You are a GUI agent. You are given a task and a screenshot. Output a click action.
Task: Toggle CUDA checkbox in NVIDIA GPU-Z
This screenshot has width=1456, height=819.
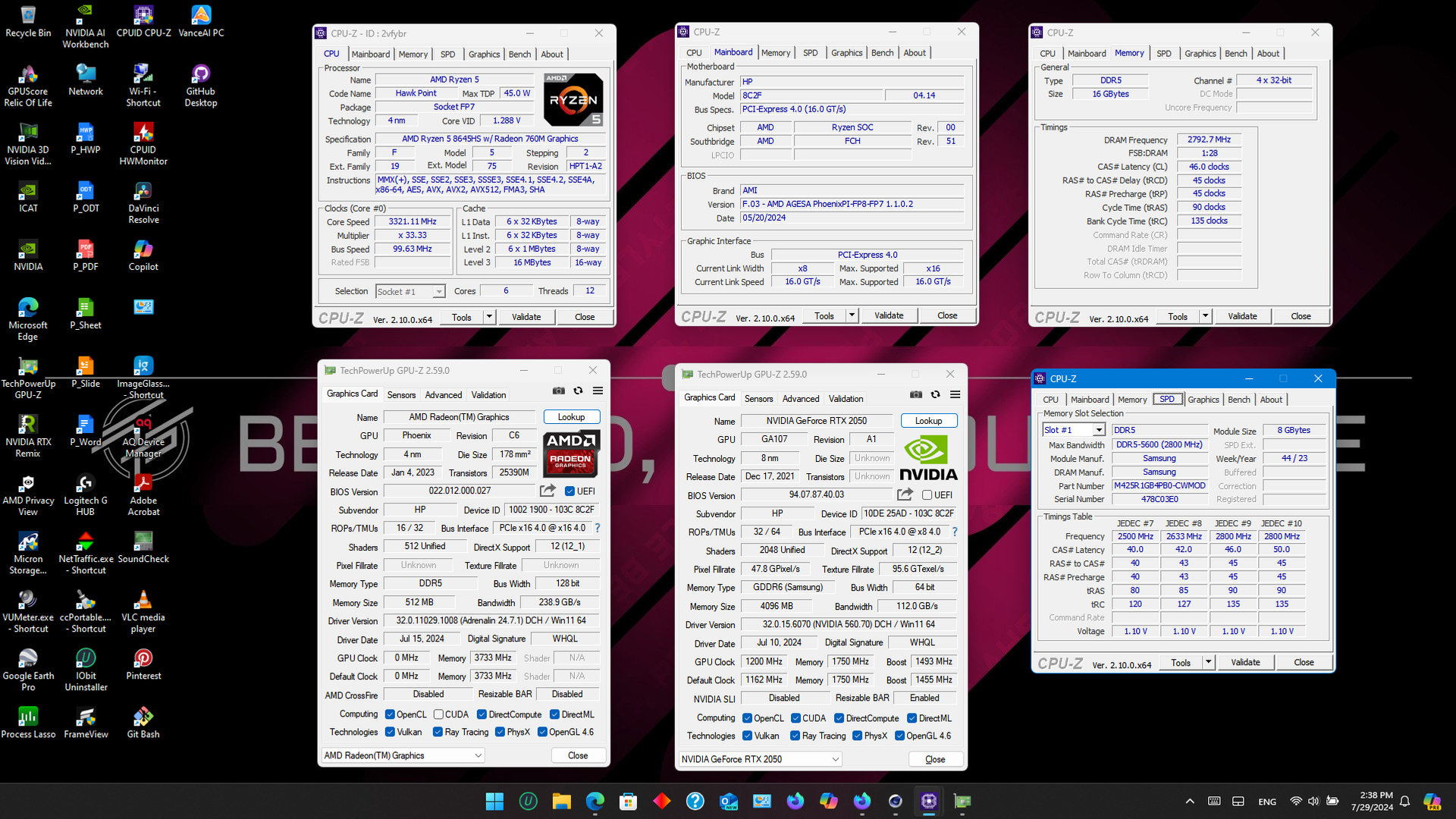795,718
